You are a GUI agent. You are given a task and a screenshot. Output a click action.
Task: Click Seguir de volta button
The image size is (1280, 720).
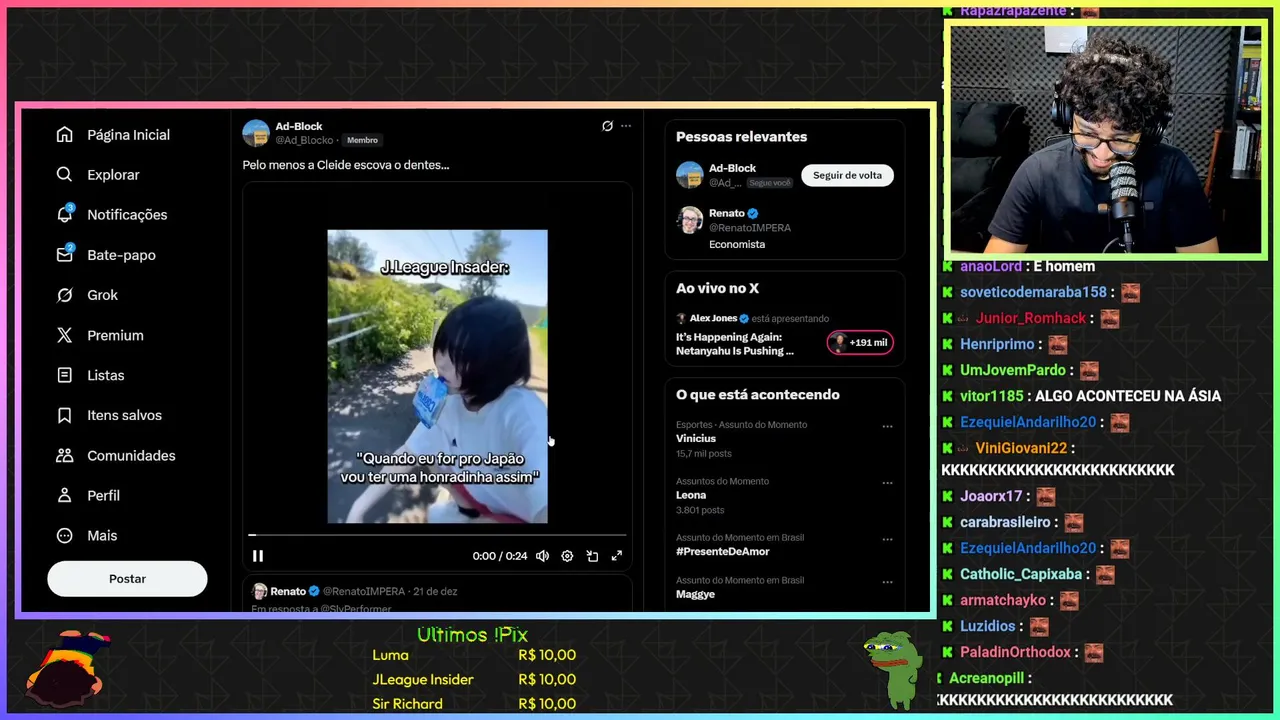click(847, 175)
